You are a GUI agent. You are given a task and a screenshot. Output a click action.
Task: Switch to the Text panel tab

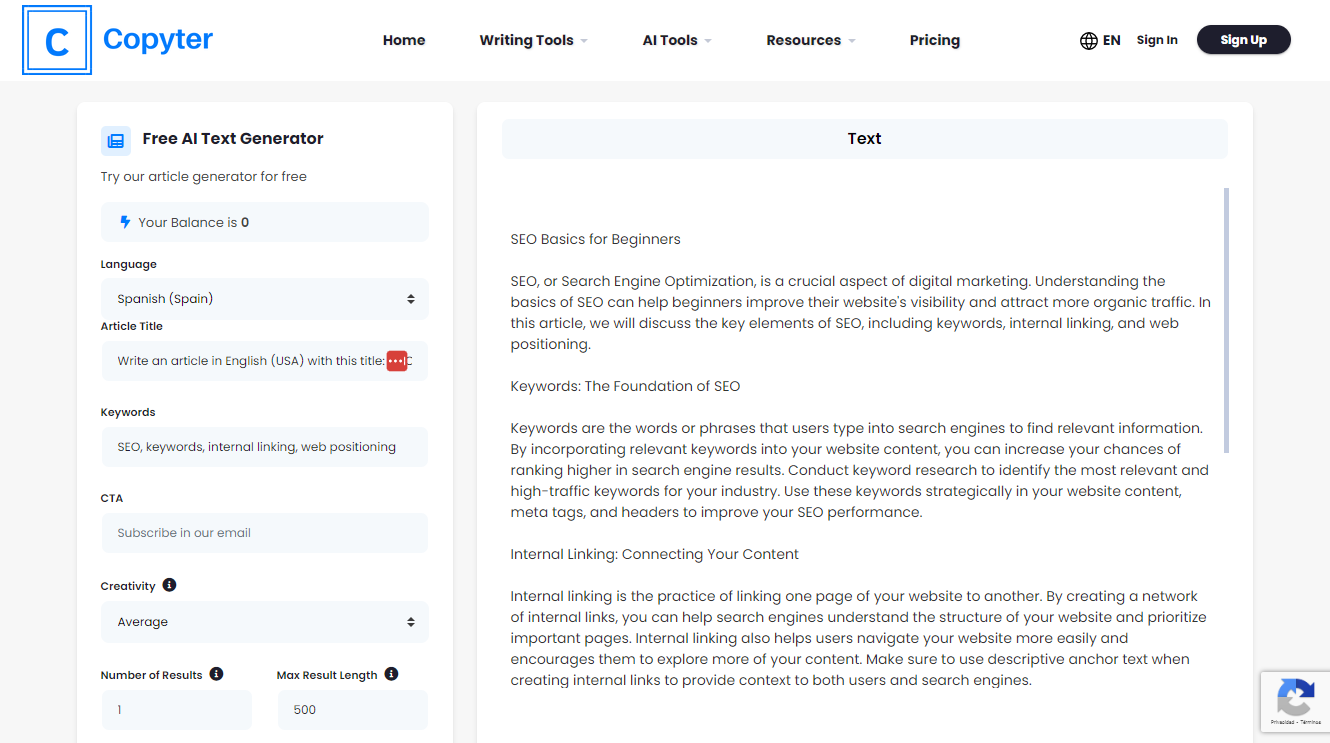(864, 138)
